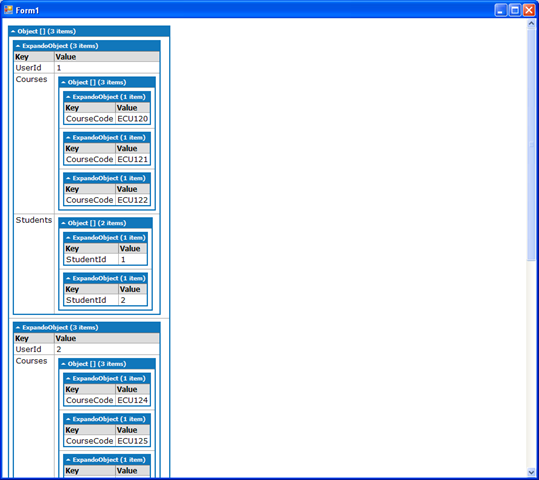Viewport: 539px width, 480px height.
Task: Click the vertical scrollbar thumb
Action: [x=531, y=144]
